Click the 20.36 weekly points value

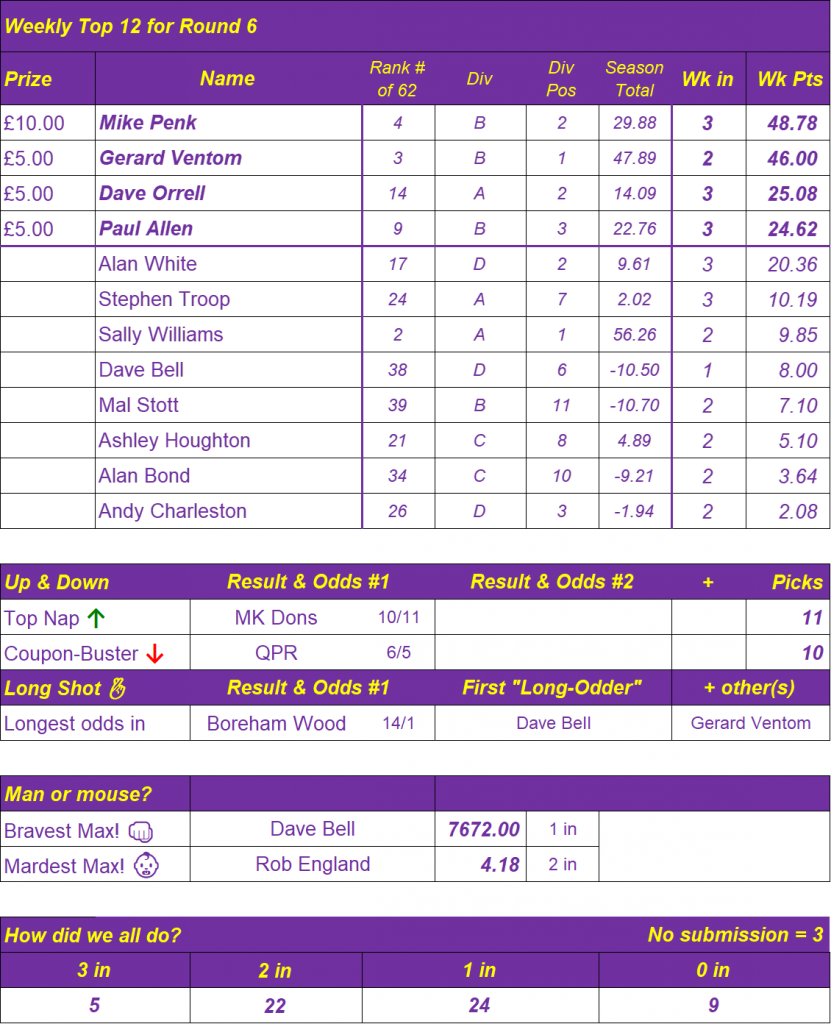tap(792, 264)
